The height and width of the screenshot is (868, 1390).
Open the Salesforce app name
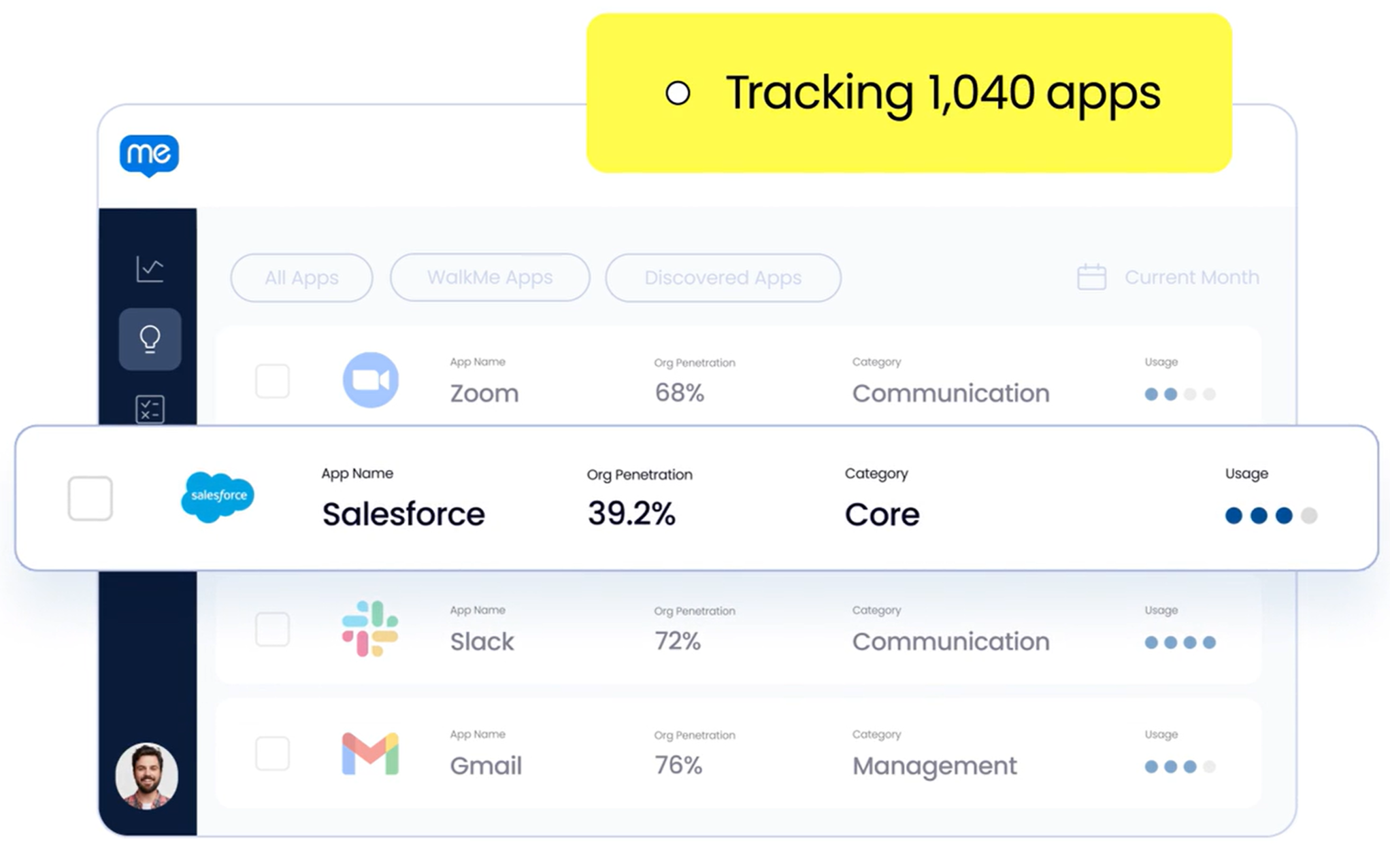[403, 514]
